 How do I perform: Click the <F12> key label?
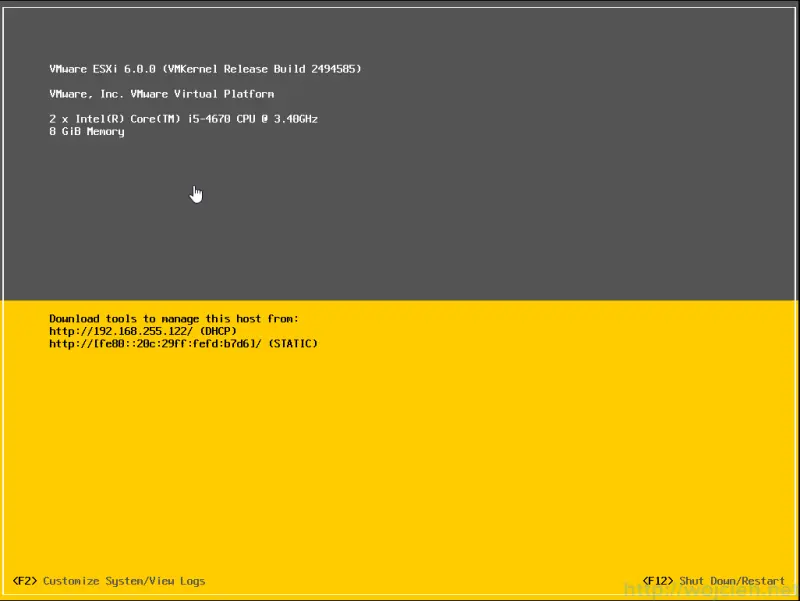pyautogui.click(x=658, y=580)
